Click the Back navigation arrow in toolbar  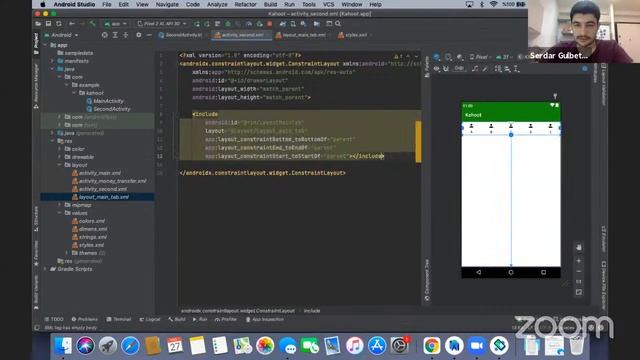[72, 24]
